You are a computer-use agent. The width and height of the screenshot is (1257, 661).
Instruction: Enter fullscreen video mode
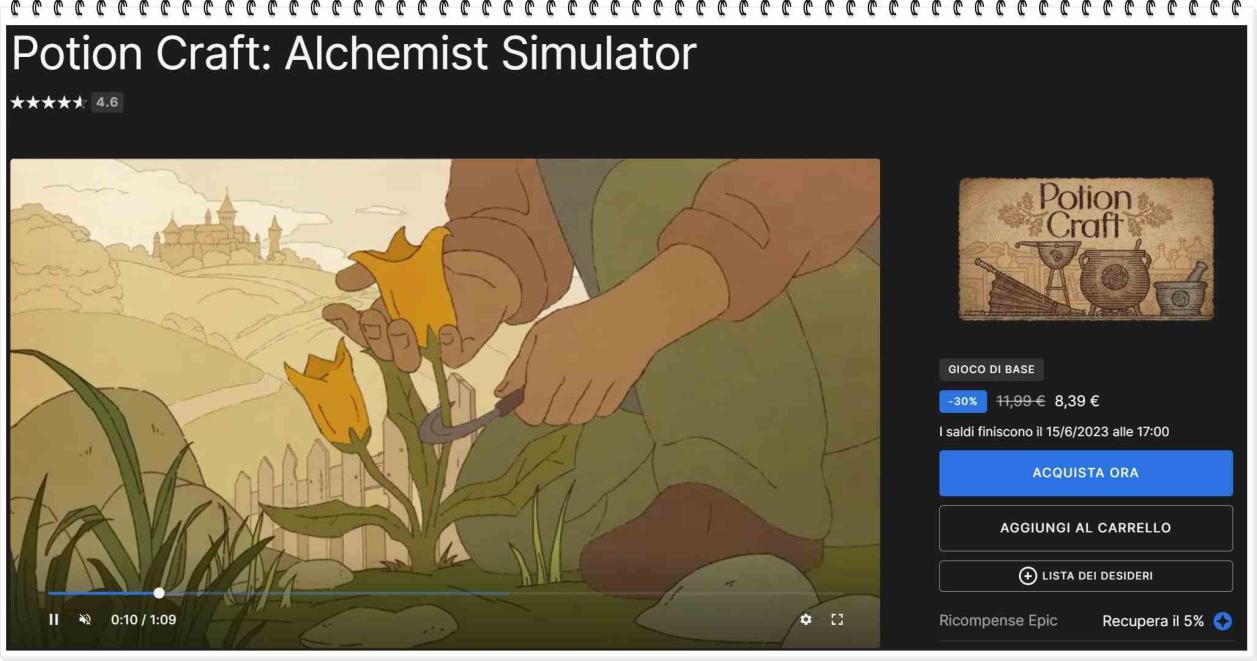tap(838, 620)
